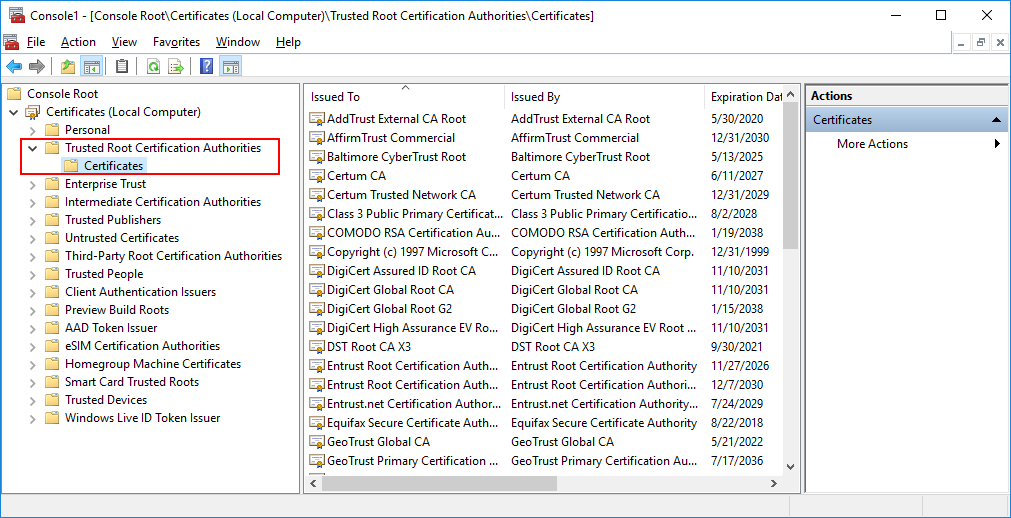Expand the Windows Live ID Token Issuer node
The height and width of the screenshot is (518, 1011).
coord(33,419)
